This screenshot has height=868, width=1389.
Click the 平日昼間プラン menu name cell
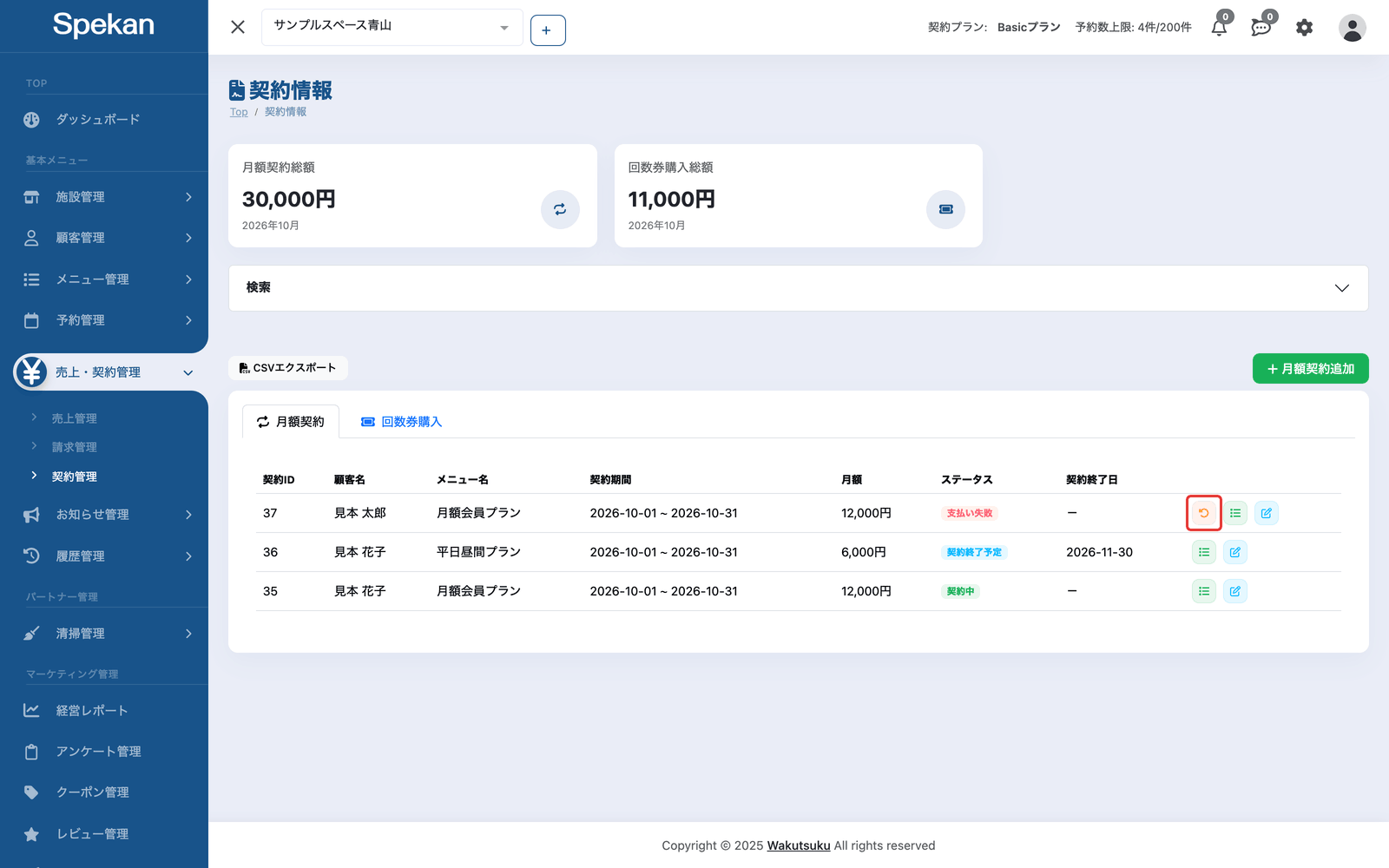pyautogui.click(x=478, y=552)
